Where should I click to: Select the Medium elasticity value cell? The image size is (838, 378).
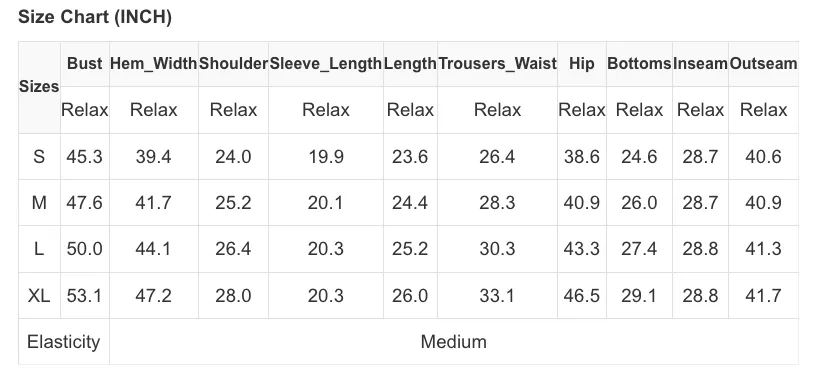[454, 342]
